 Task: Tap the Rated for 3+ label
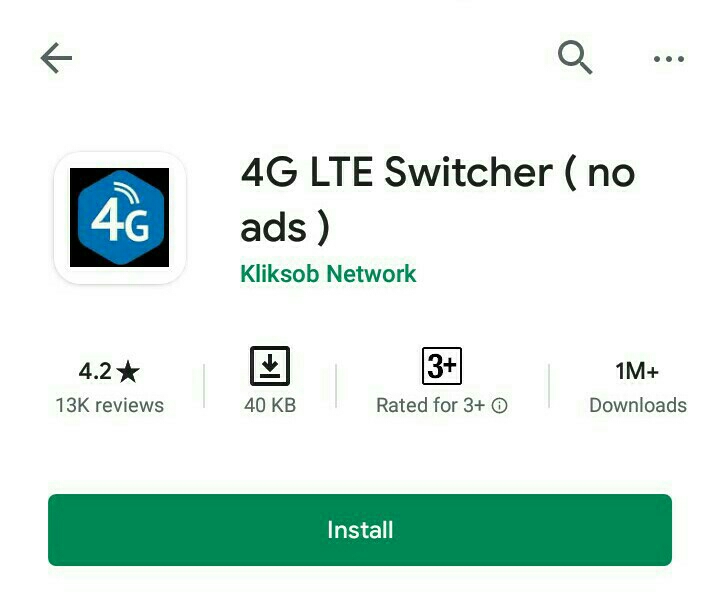[x=430, y=405]
